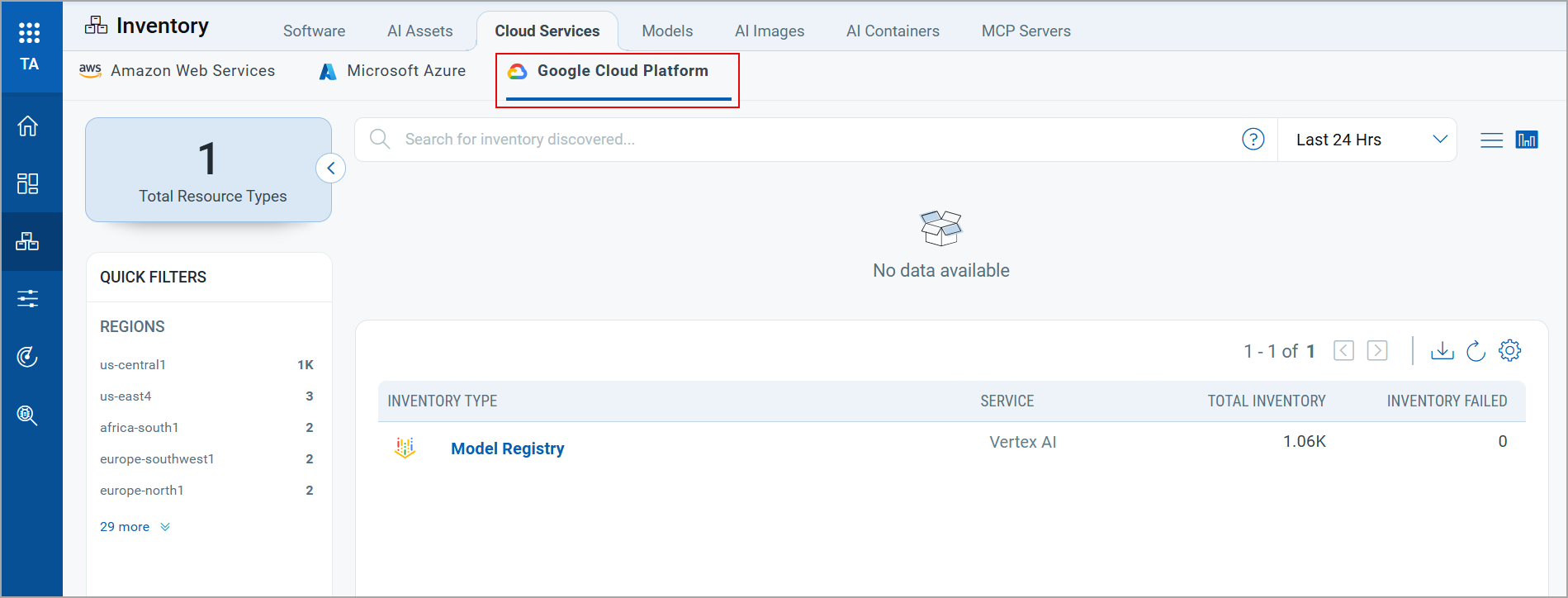1568x598 pixels.
Task: Switch to the Software tab
Action: [314, 31]
